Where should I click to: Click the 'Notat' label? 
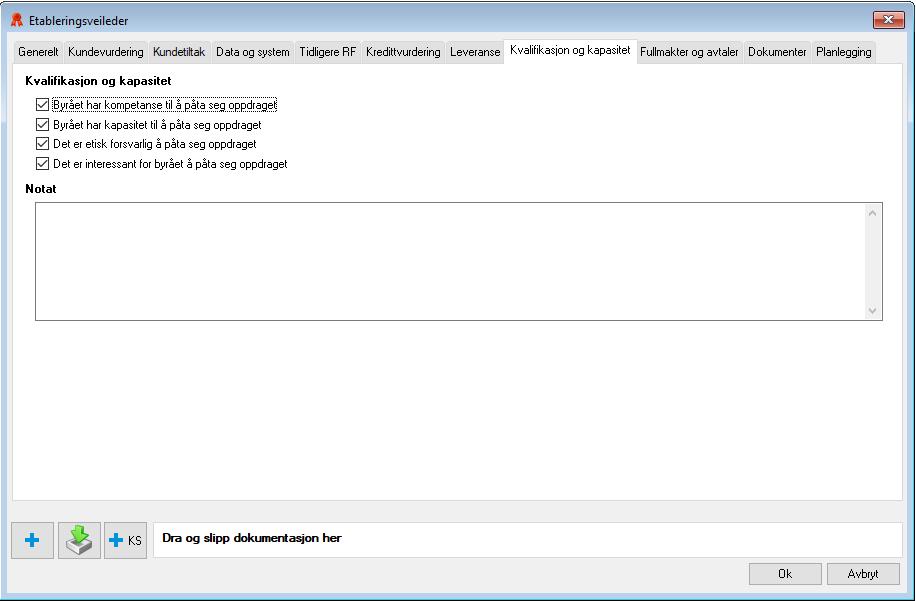41,189
